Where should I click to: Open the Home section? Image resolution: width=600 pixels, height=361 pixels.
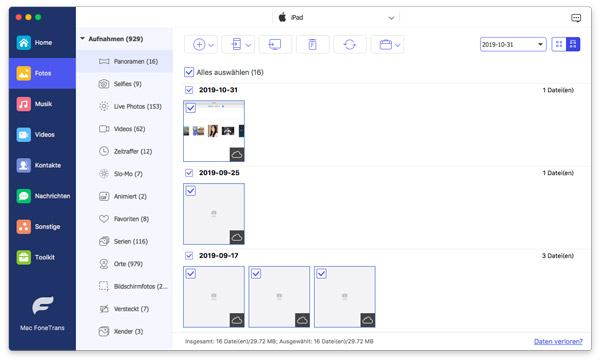42,42
